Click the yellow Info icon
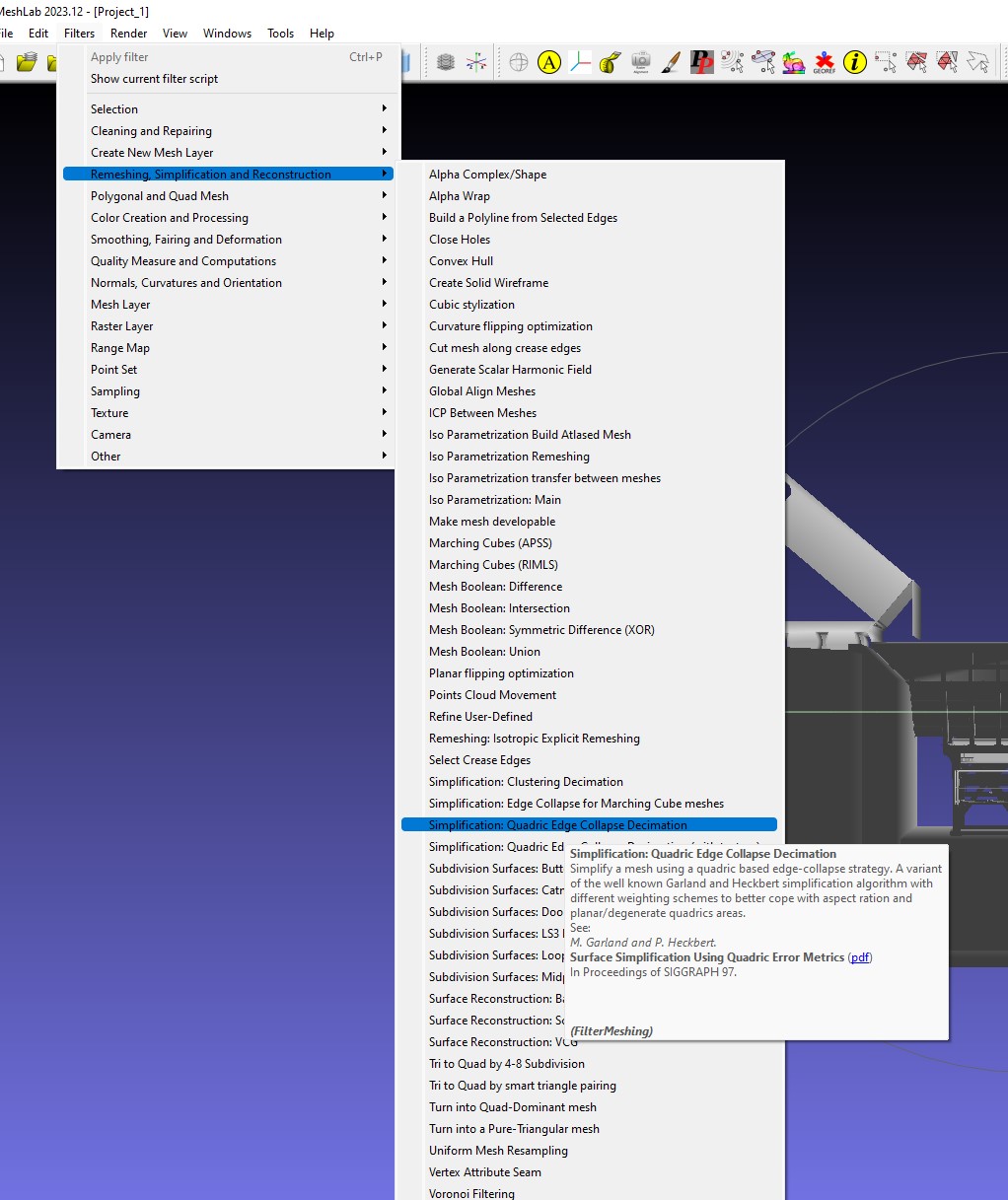Screen dimensions: 1008x1200 coord(855,63)
